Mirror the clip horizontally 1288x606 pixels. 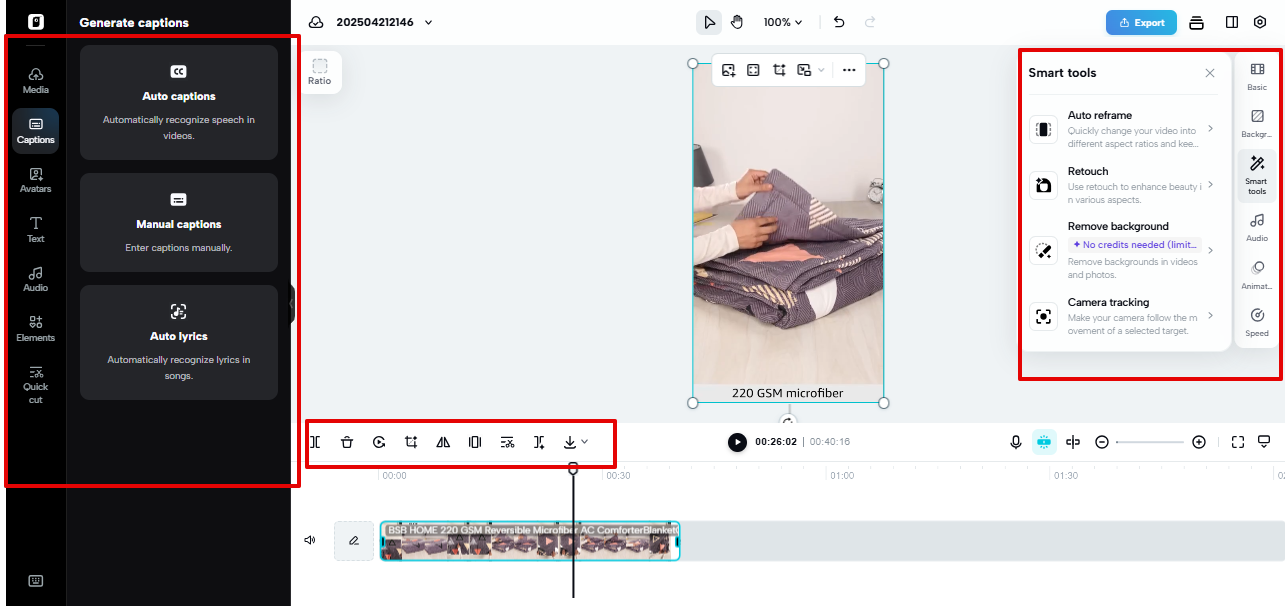443,442
